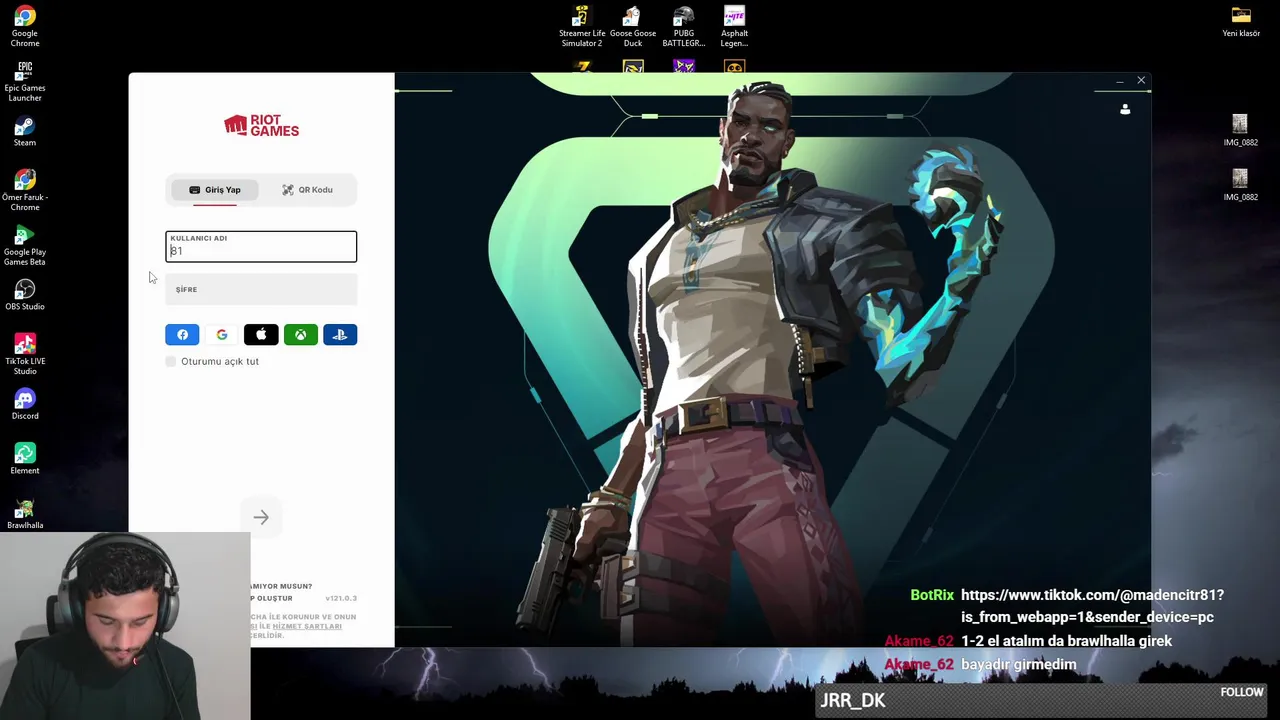Click the v121.0.3 version text
The image size is (1280, 720).
tap(341, 598)
